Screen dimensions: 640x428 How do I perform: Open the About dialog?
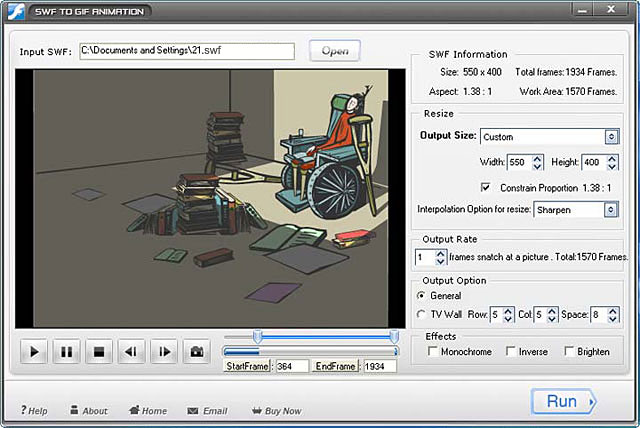click(x=89, y=410)
